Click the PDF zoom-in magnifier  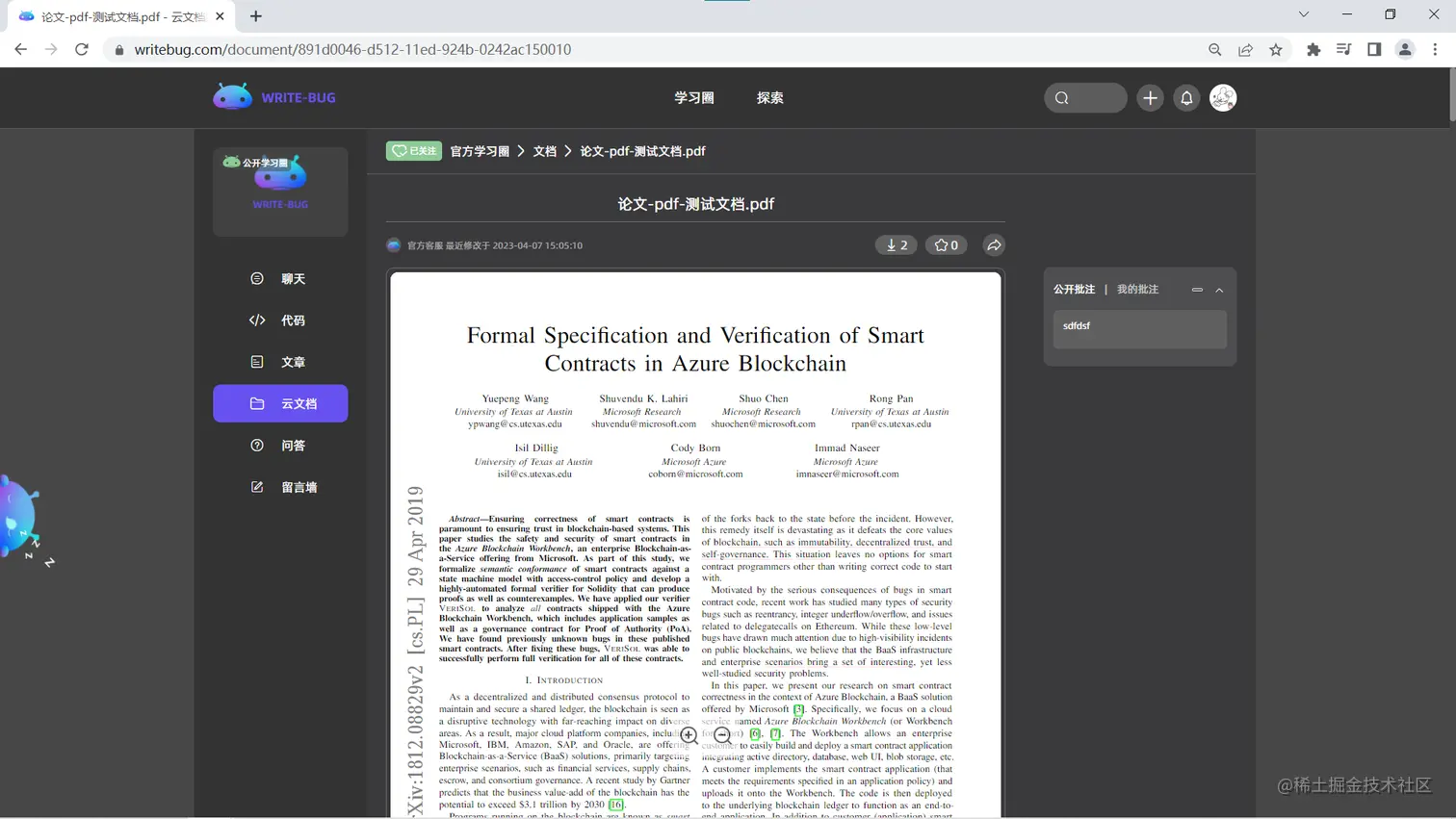689,736
